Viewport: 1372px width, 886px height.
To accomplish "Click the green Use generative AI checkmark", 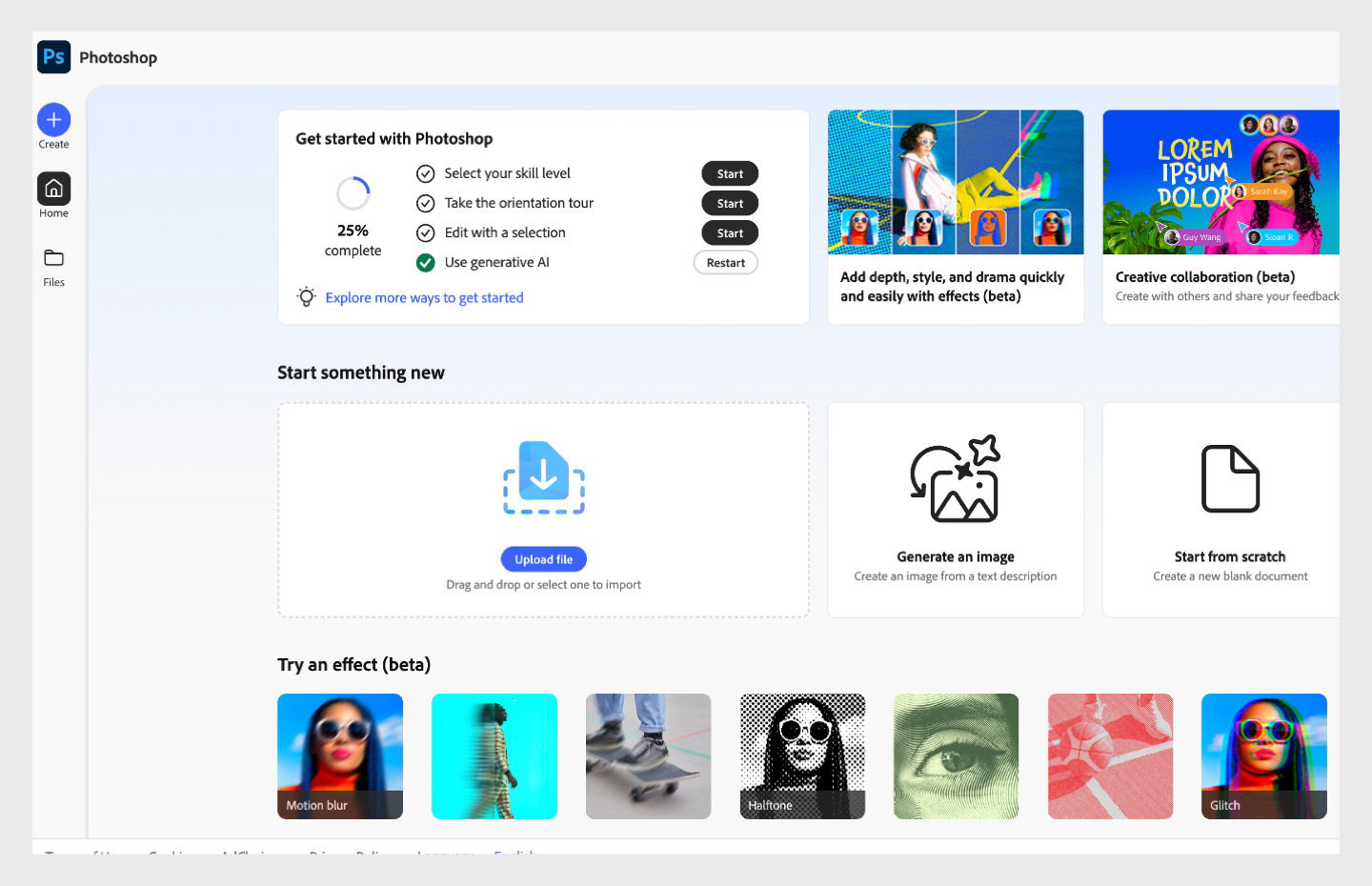I will point(426,262).
